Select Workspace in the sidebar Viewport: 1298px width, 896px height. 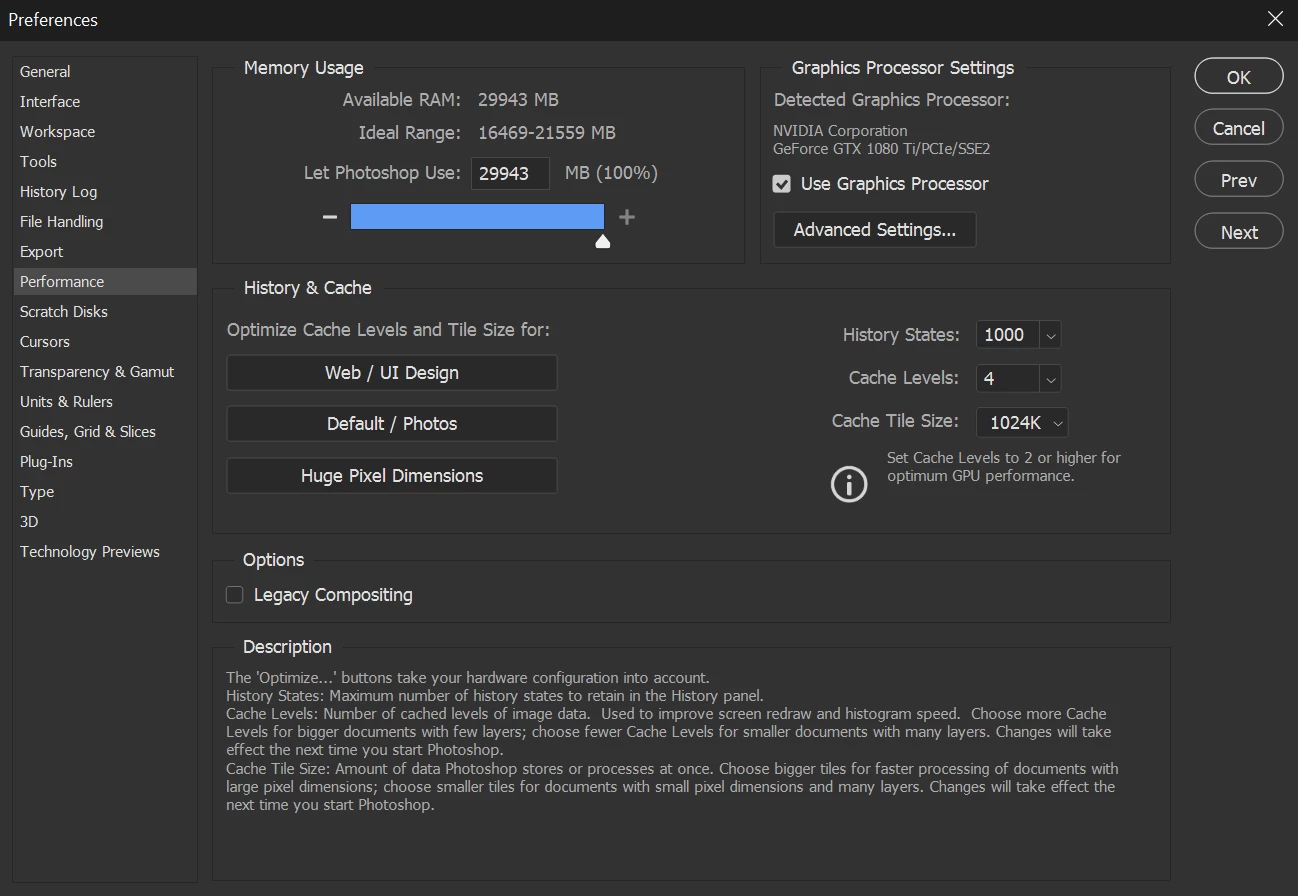click(105, 132)
